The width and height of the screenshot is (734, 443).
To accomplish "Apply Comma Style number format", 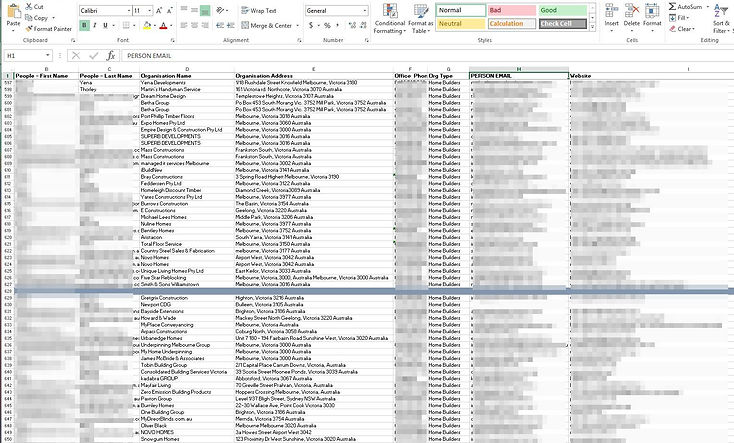I will 338,25.
